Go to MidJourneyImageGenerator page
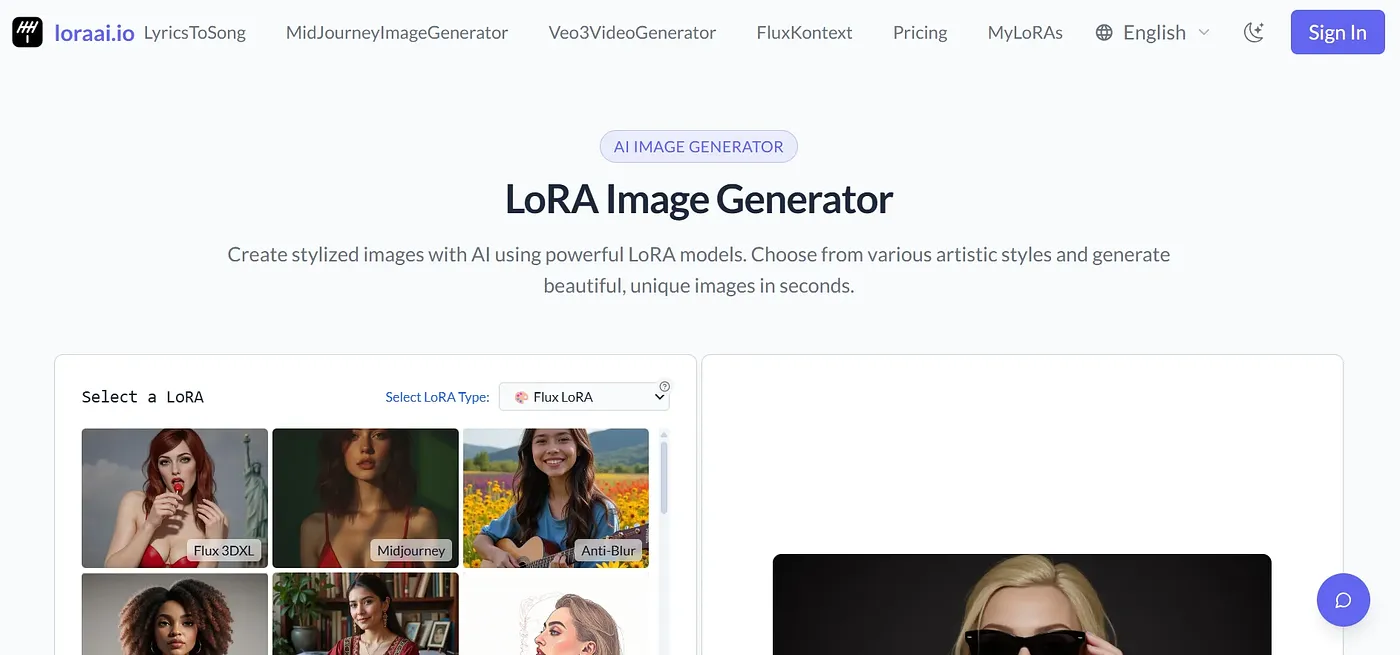Image resolution: width=1400 pixels, height=655 pixels. pos(397,33)
